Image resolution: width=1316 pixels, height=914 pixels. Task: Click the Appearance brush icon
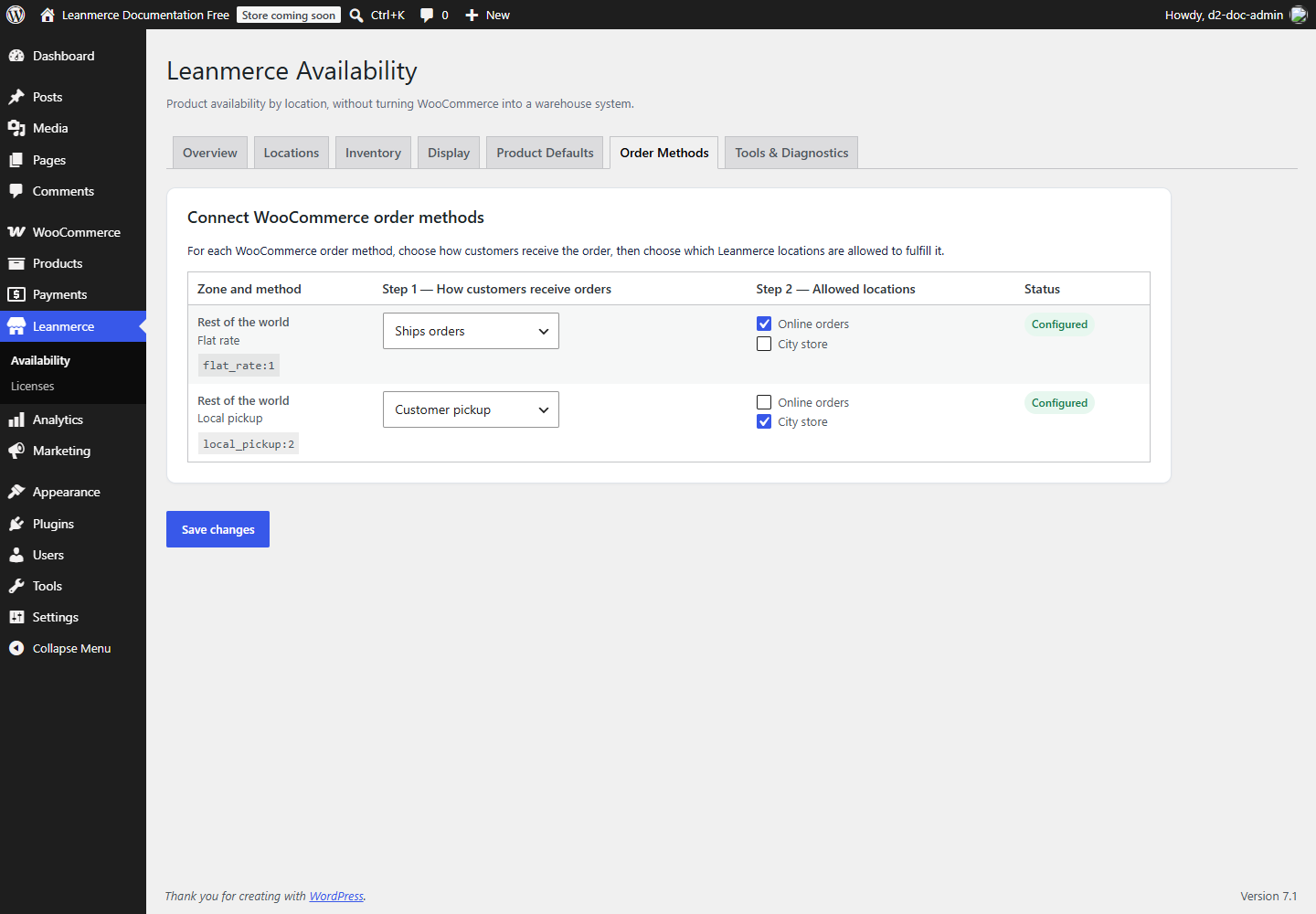coord(16,492)
